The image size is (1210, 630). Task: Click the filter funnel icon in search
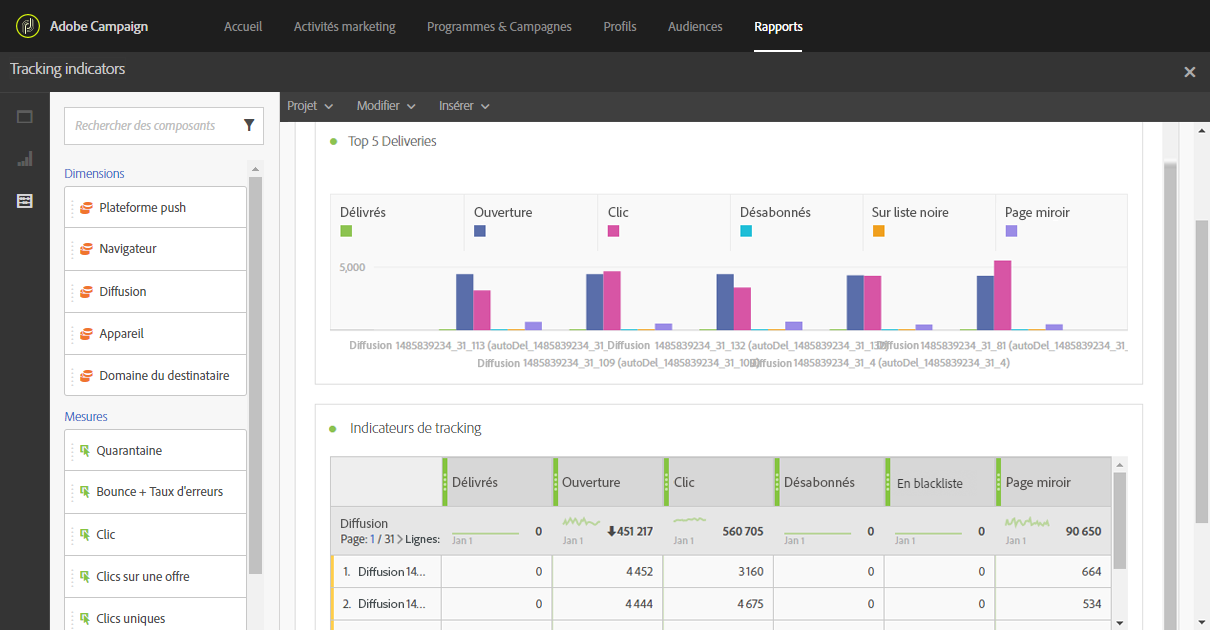click(249, 126)
